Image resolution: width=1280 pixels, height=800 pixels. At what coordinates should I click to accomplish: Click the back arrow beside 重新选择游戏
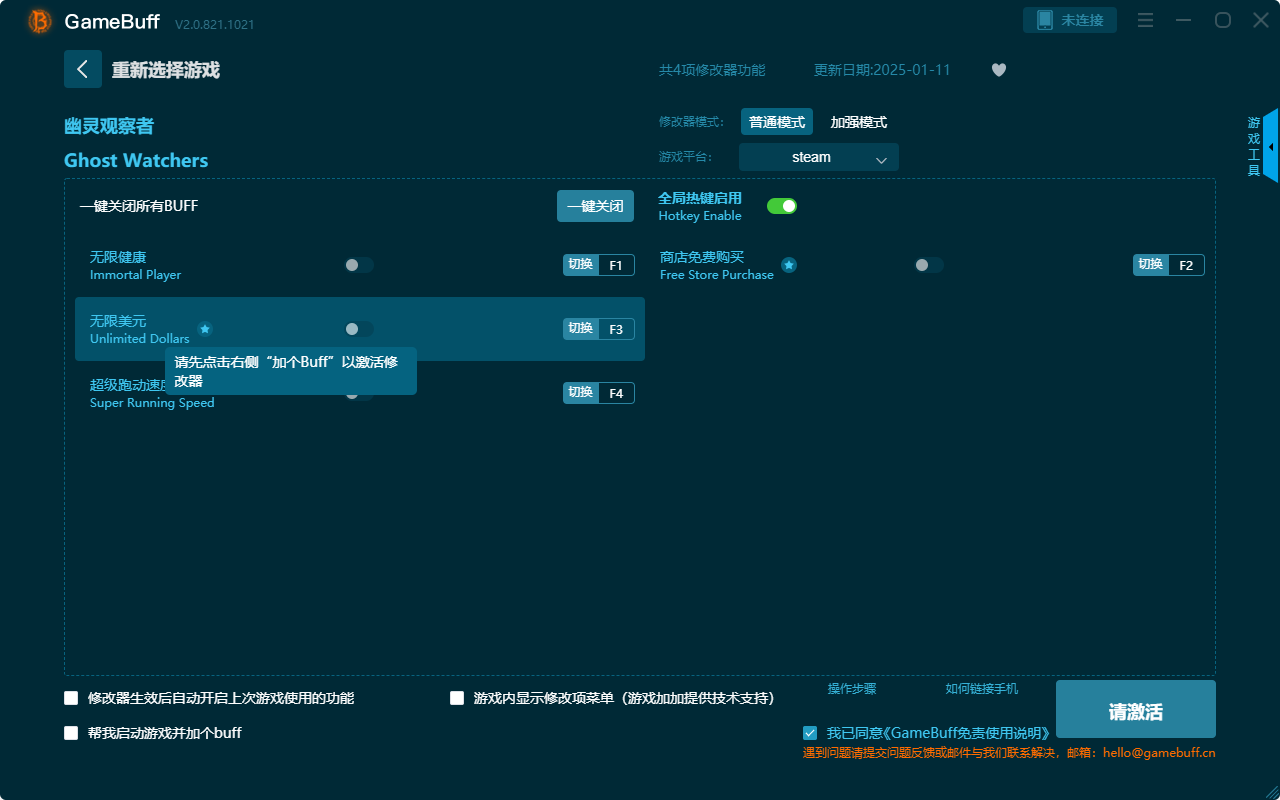coord(83,68)
